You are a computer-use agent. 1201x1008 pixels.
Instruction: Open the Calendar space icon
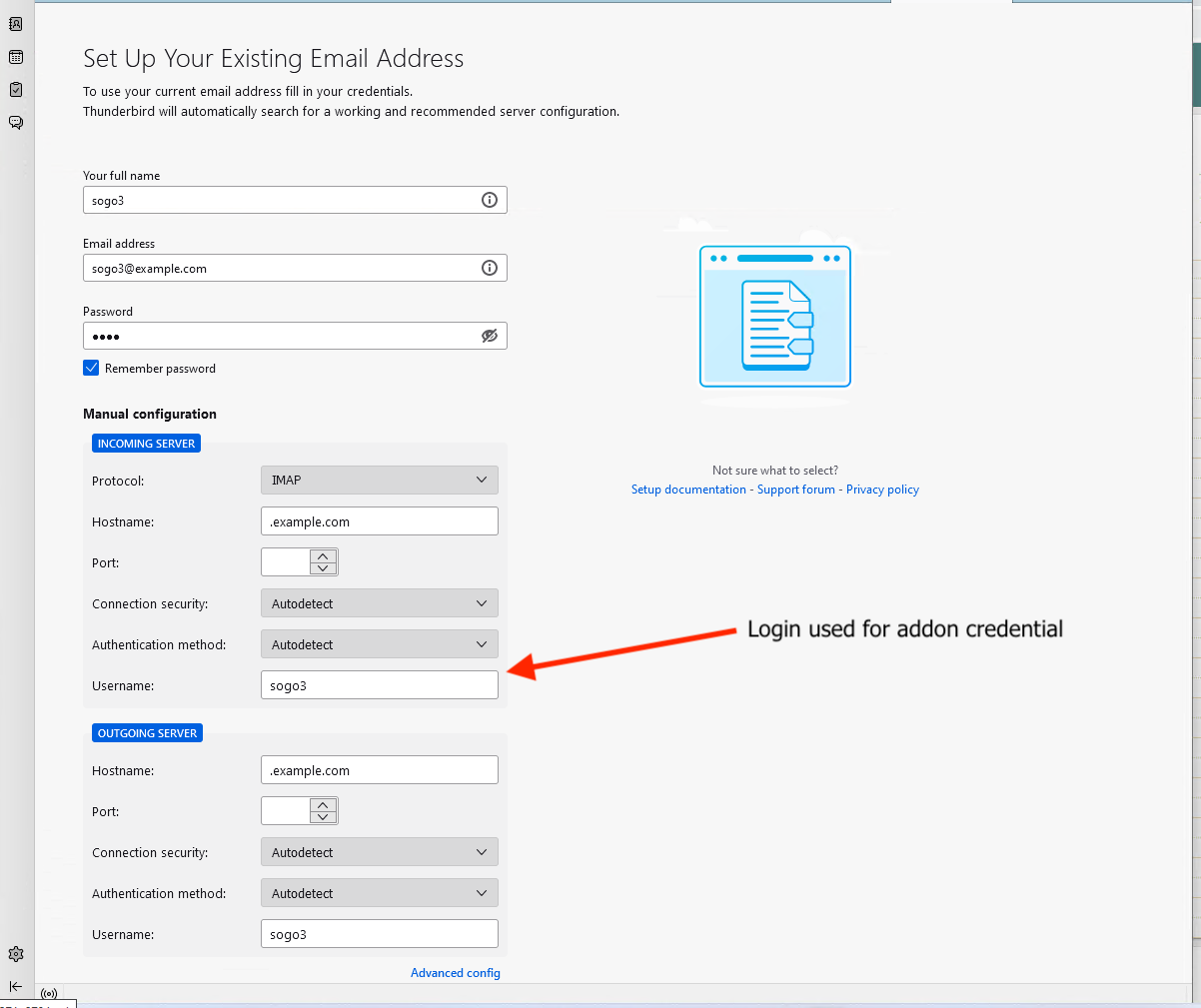(x=16, y=57)
